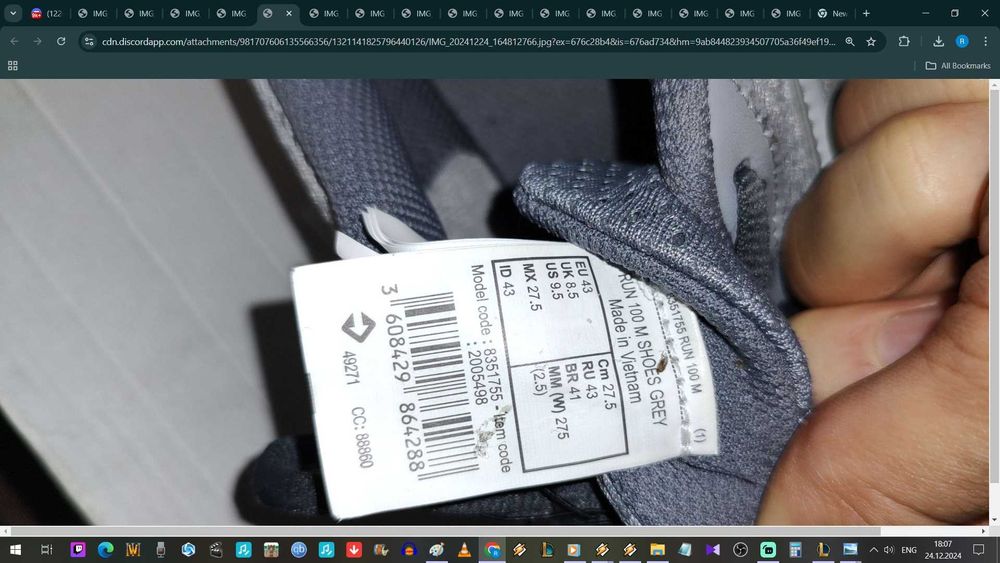This screenshot has height=563, width=1000.
Task: Open File Explorer from the taskbar
Action: pyautogui.click(x=658, y=550)
